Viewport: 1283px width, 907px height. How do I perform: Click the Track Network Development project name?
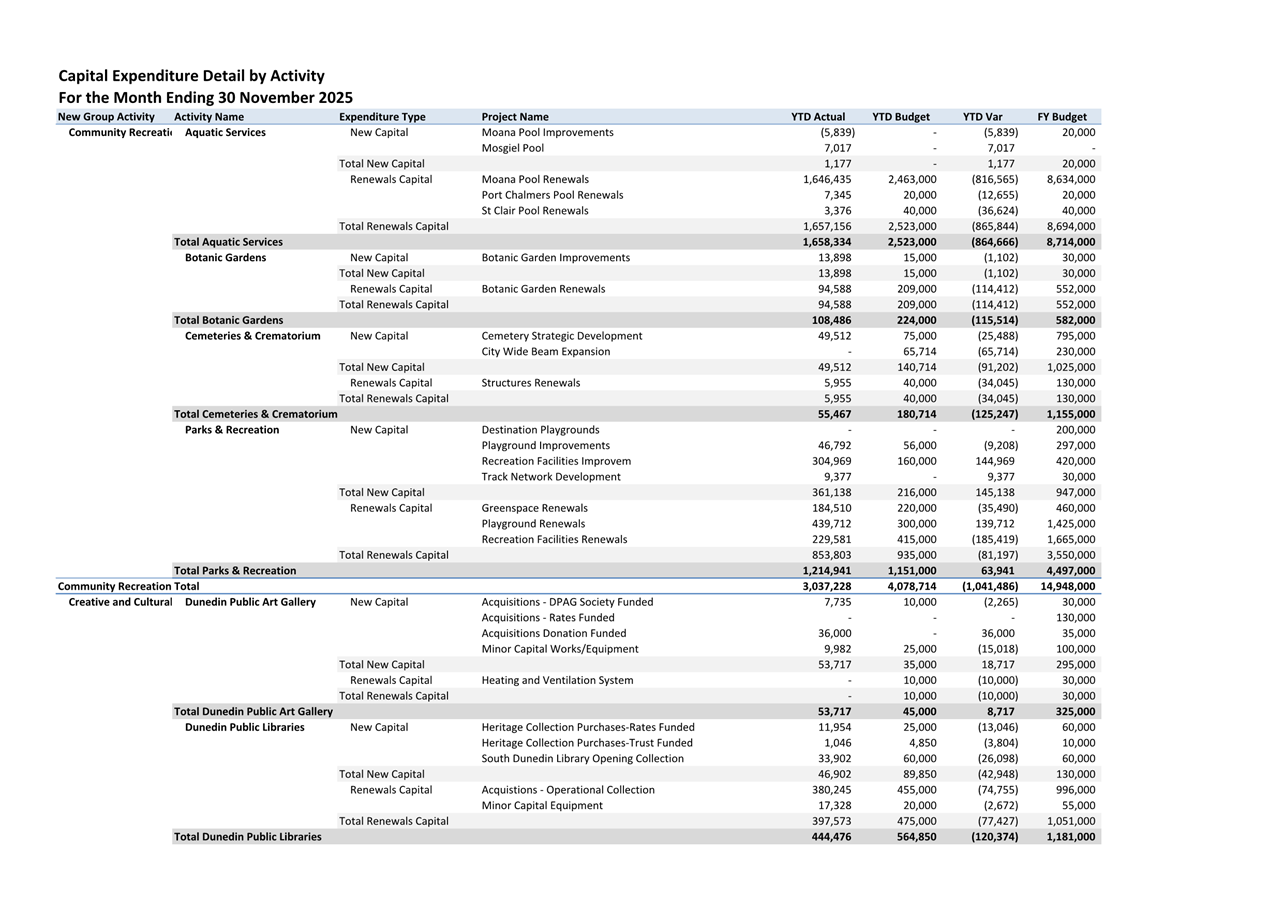point(550,477)
